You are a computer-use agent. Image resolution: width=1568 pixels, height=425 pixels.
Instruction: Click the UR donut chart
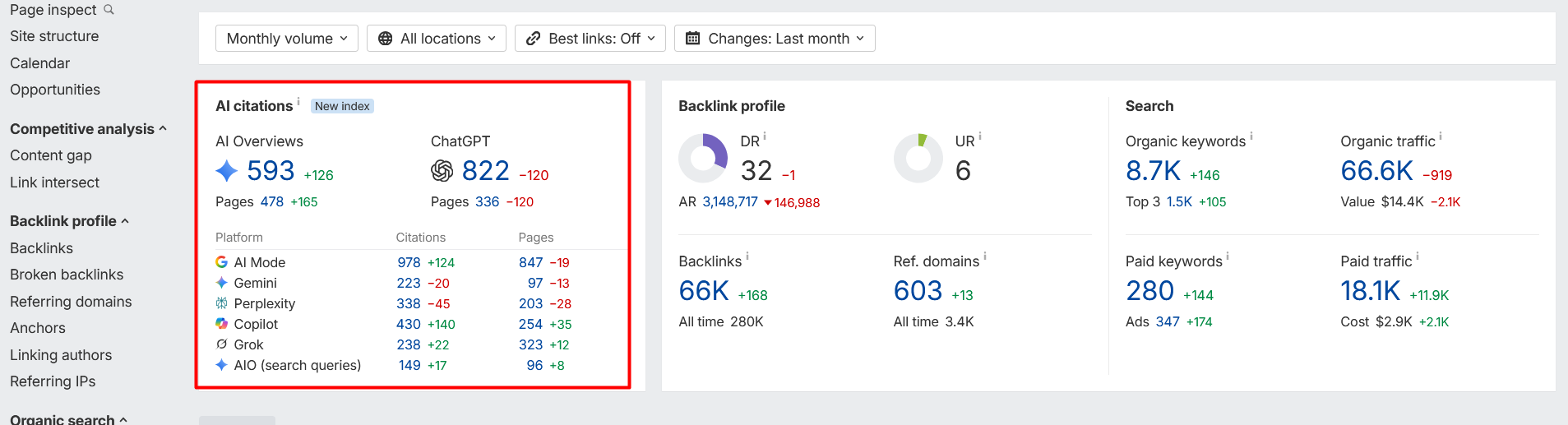pos(918,158)
